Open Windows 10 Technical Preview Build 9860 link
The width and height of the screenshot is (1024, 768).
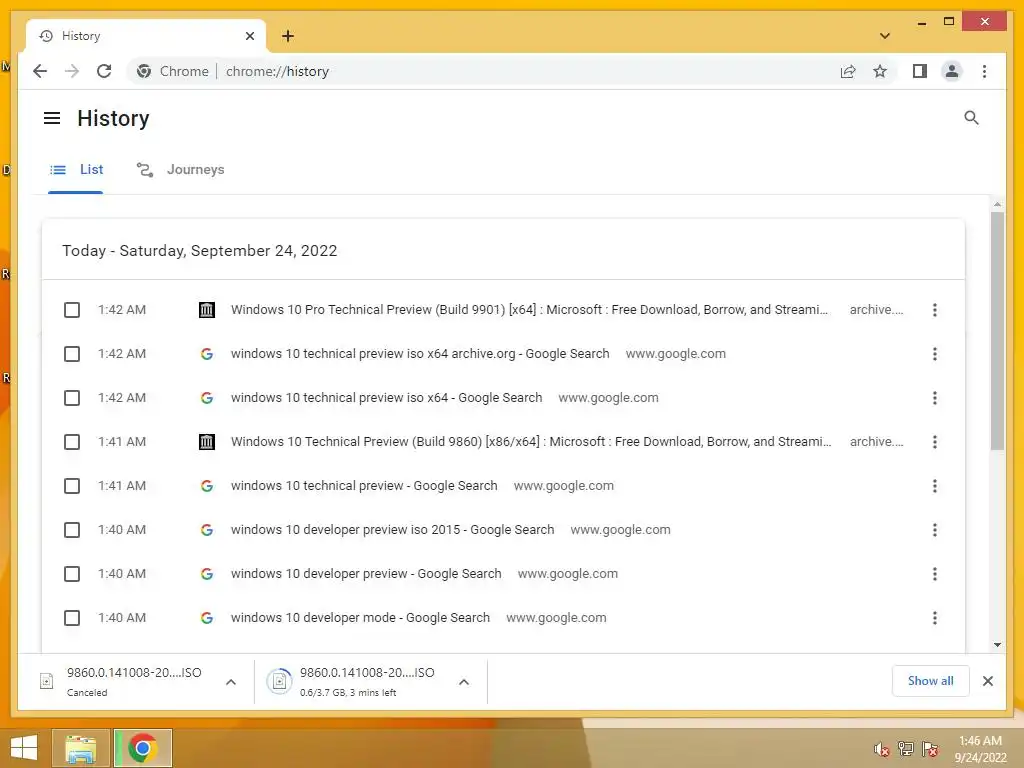click(x=531, y=442)
